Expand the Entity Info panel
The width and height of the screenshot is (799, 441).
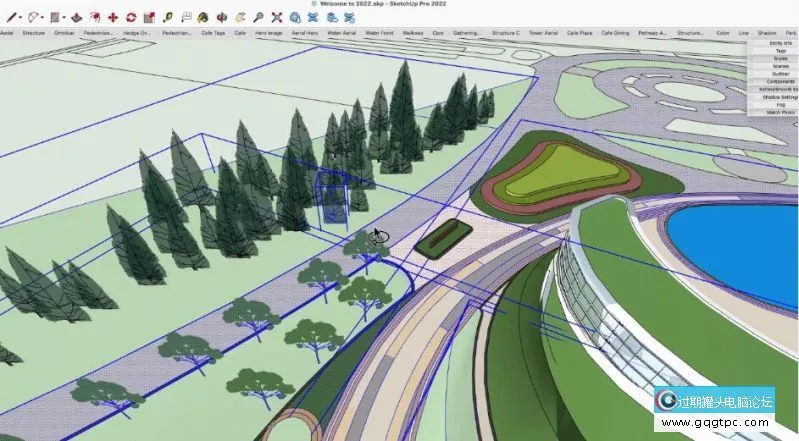point(780,43)
